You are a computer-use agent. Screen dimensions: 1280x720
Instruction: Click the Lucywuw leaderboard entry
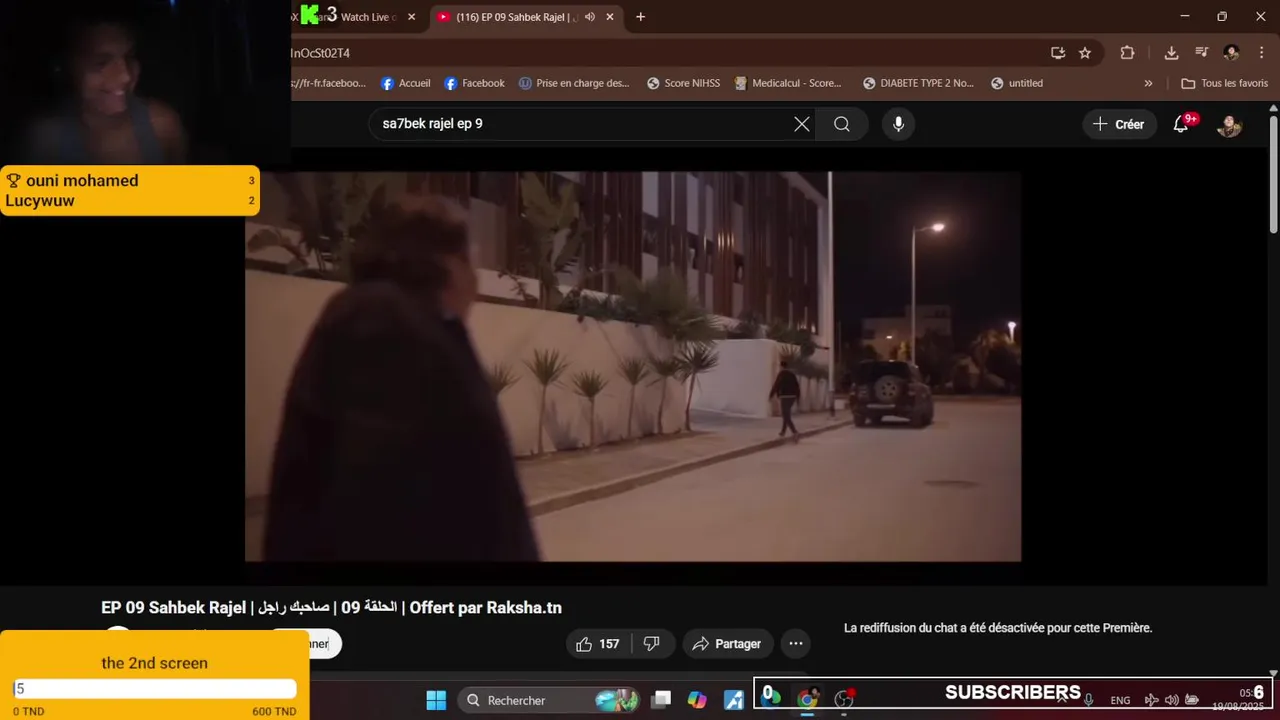coord(130,200)
